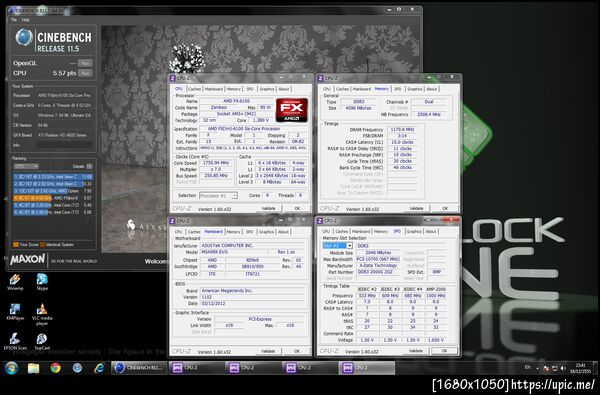
Task: Click the Core Speed value 1755.94 MHz
Action: (x=216, y=163)
